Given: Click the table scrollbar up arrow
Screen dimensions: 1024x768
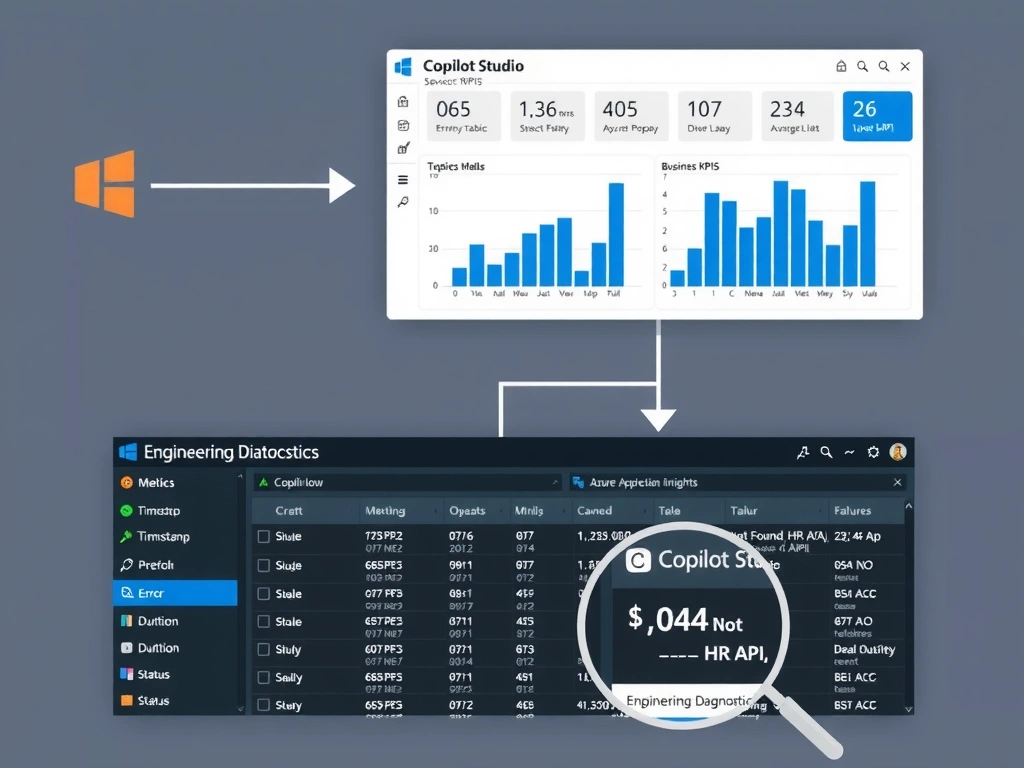Looking at the screenshot, I should pyautogui.click(x=908, y=506).
